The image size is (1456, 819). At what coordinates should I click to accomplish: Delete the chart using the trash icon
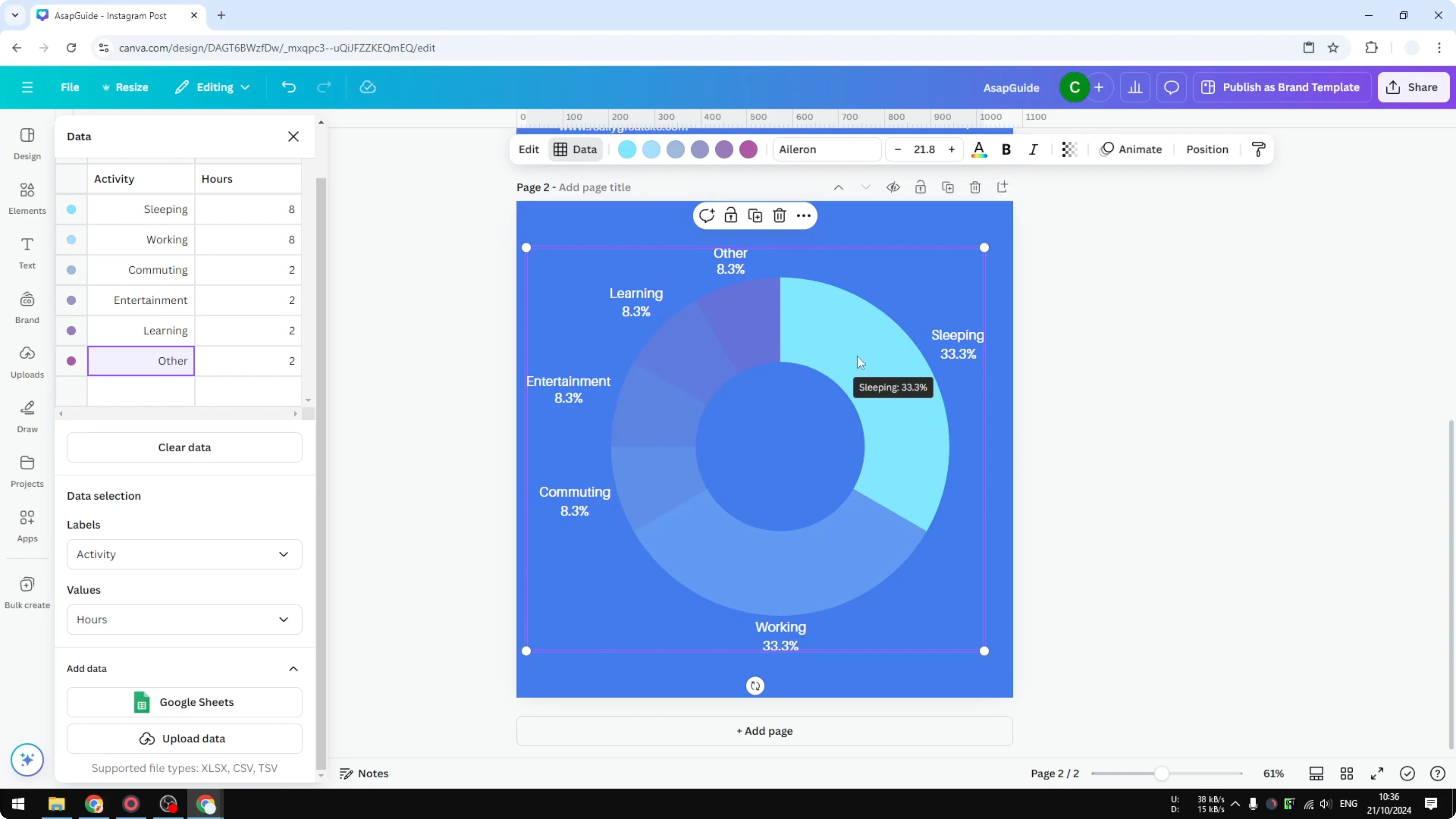[779, 215]
